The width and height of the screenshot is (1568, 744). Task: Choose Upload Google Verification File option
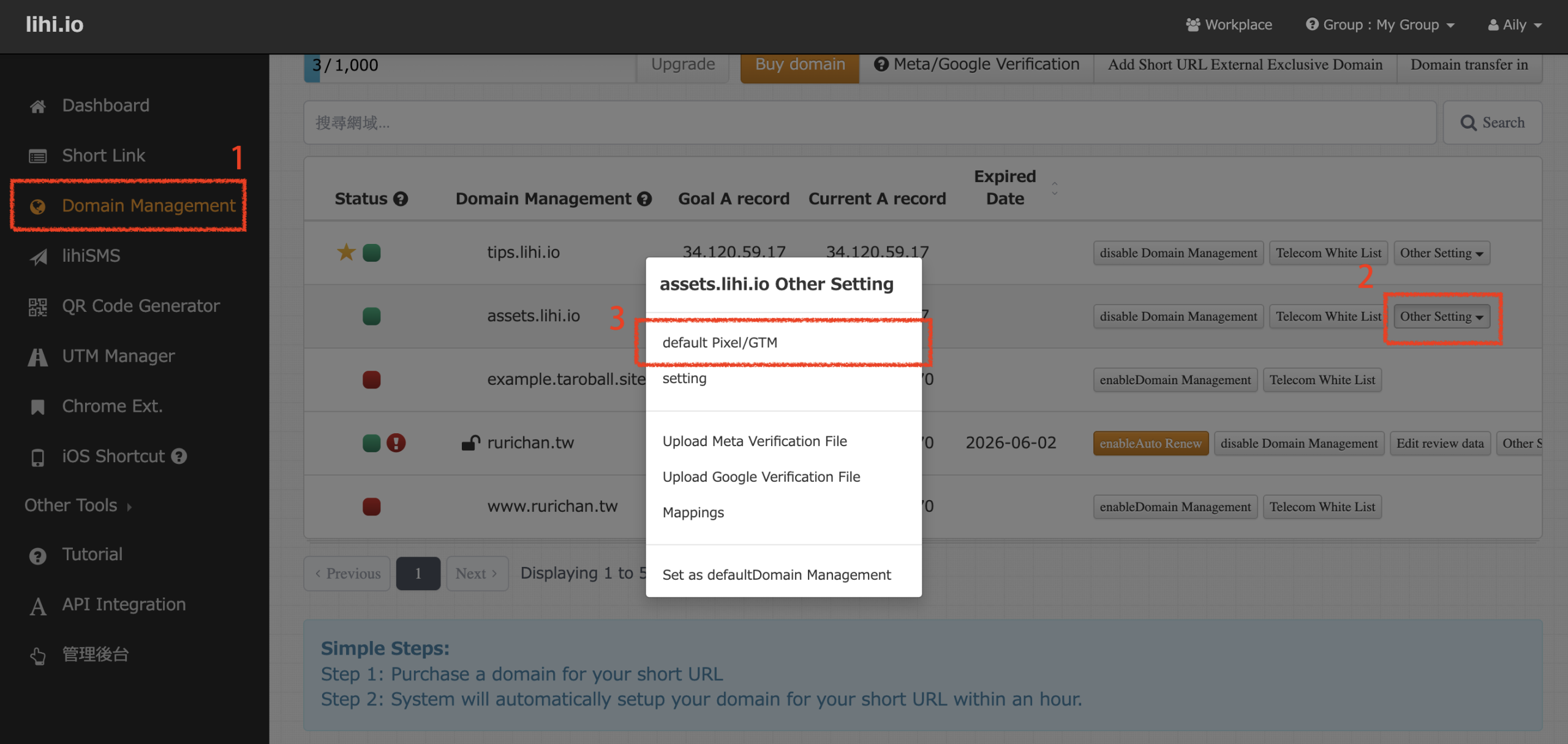coord(761,477)
